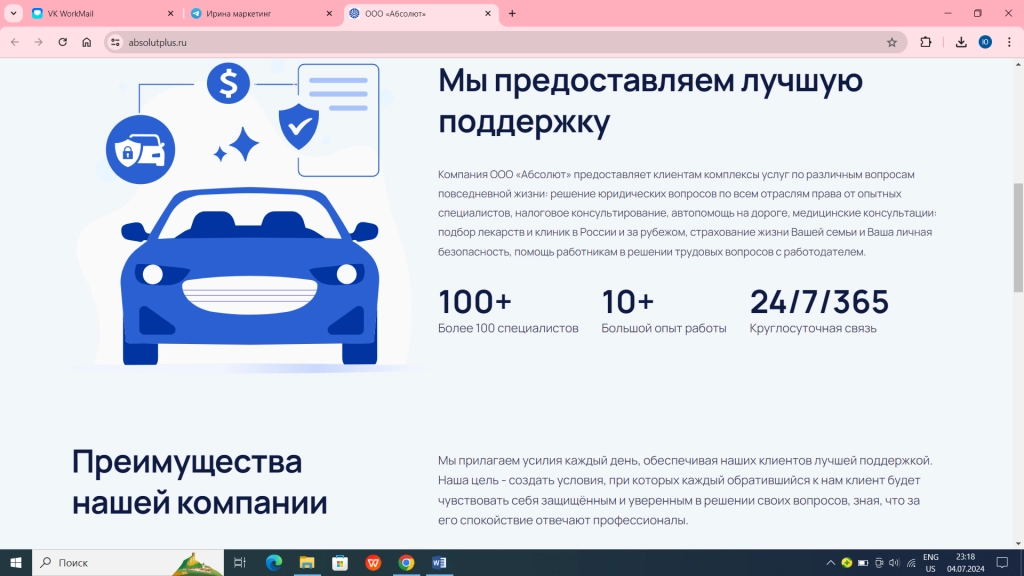Click the 10+ experience statistic
The height and width of the screenshot is (576, 1024).
(628, 302)
